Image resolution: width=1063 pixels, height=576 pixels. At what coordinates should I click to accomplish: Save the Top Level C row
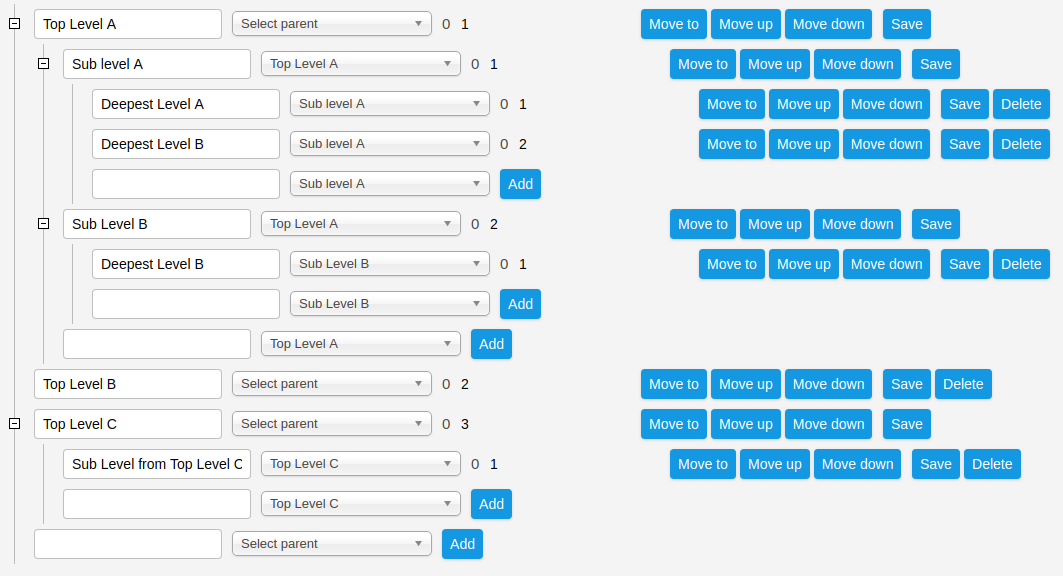[906, 424]
